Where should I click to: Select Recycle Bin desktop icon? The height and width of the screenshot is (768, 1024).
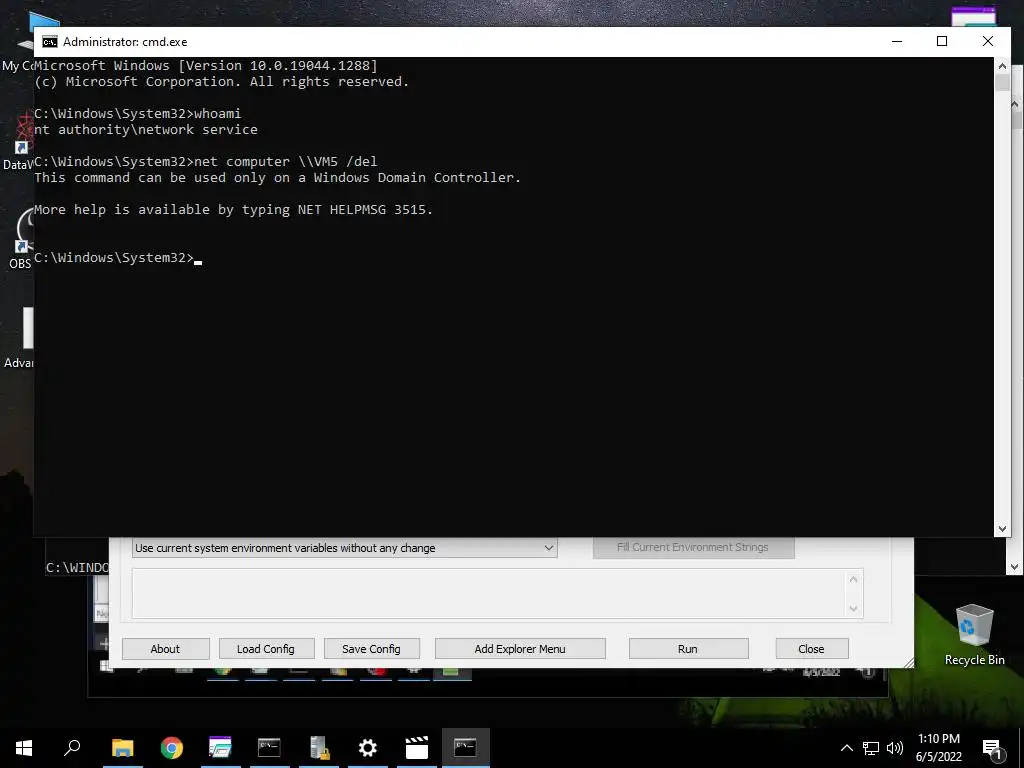[x=974, y=634]
